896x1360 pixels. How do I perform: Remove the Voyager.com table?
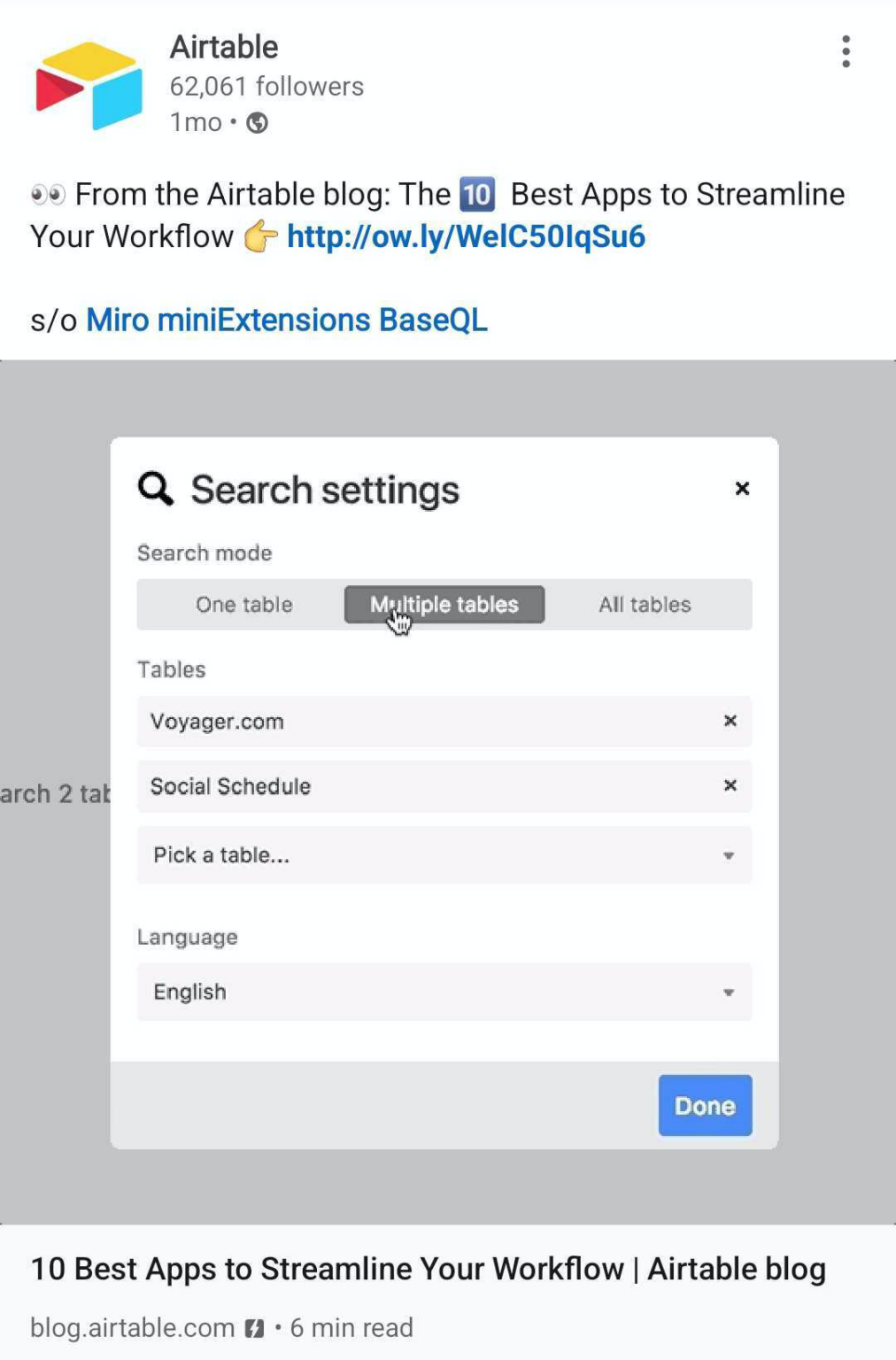(x=730, y=721)
